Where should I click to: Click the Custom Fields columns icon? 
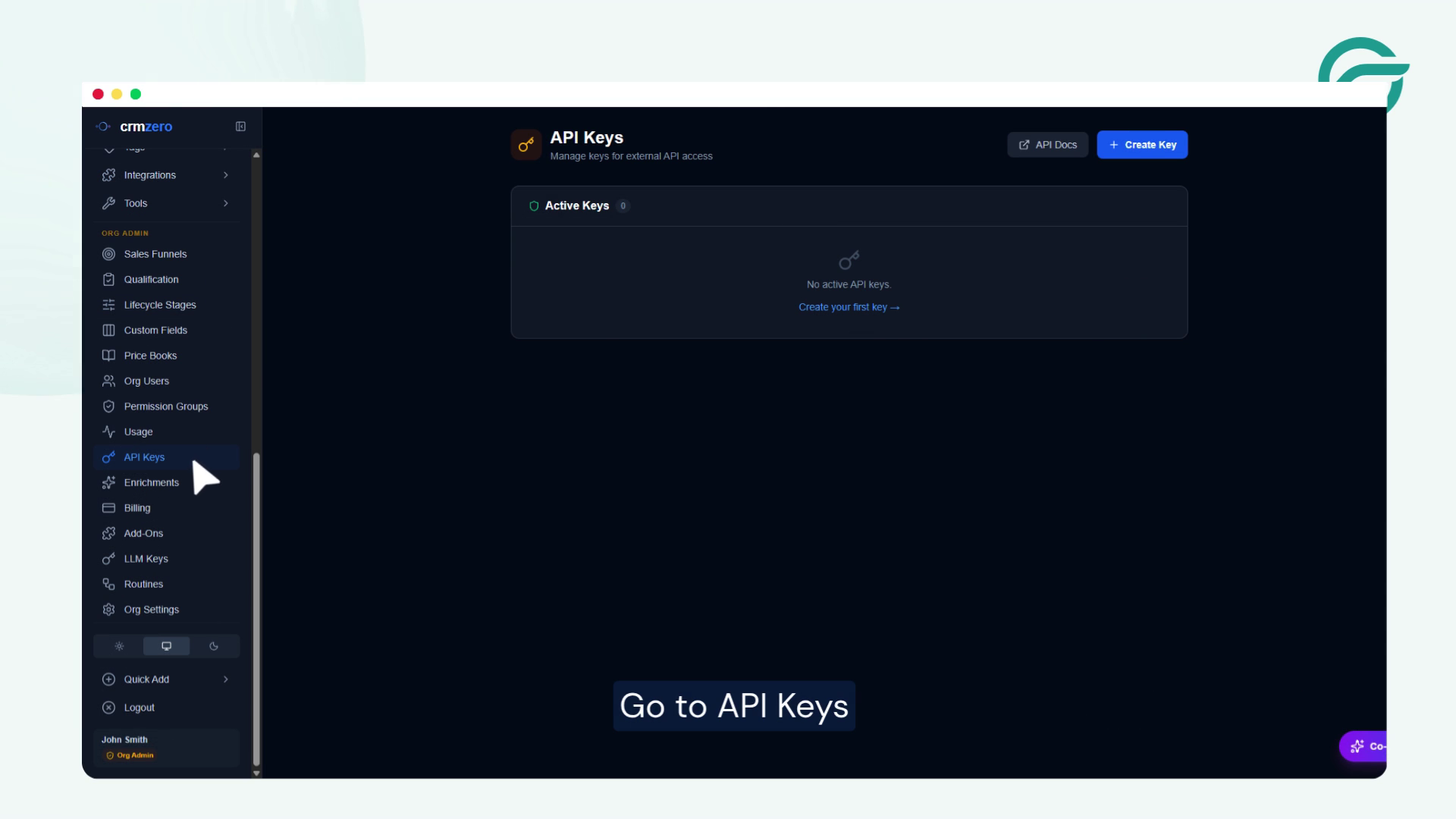[108, 330]
